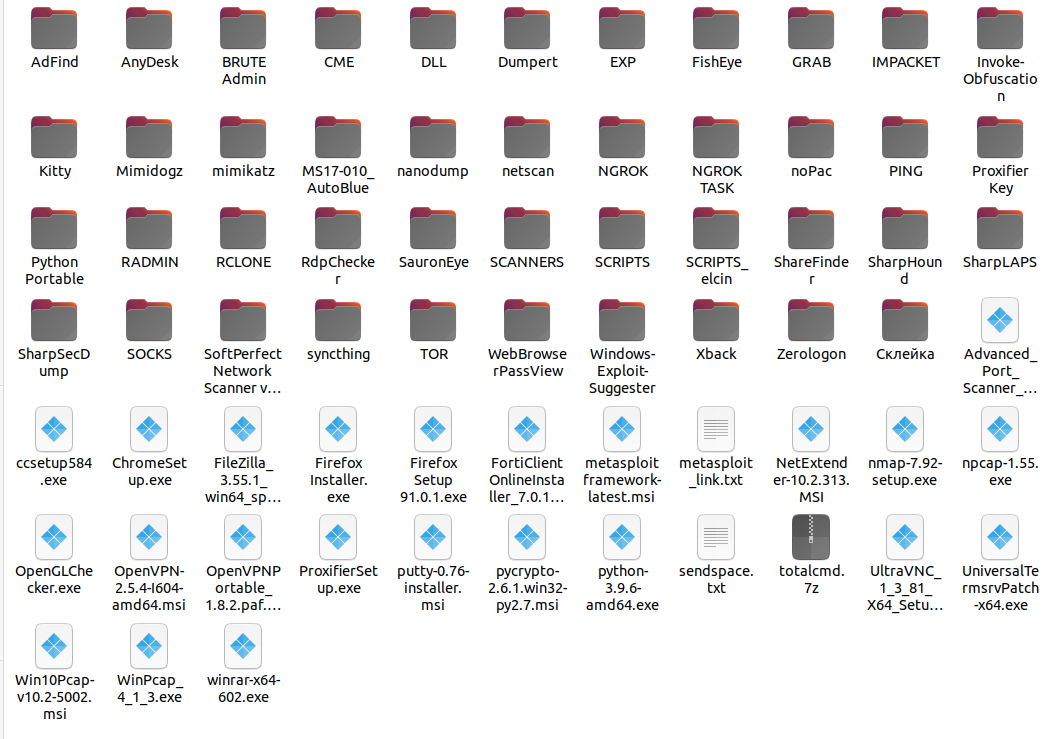This screenshot has width=1050, height=739.
Task: Select the metasploit_link.txt text file
Action: pos(717,429)
